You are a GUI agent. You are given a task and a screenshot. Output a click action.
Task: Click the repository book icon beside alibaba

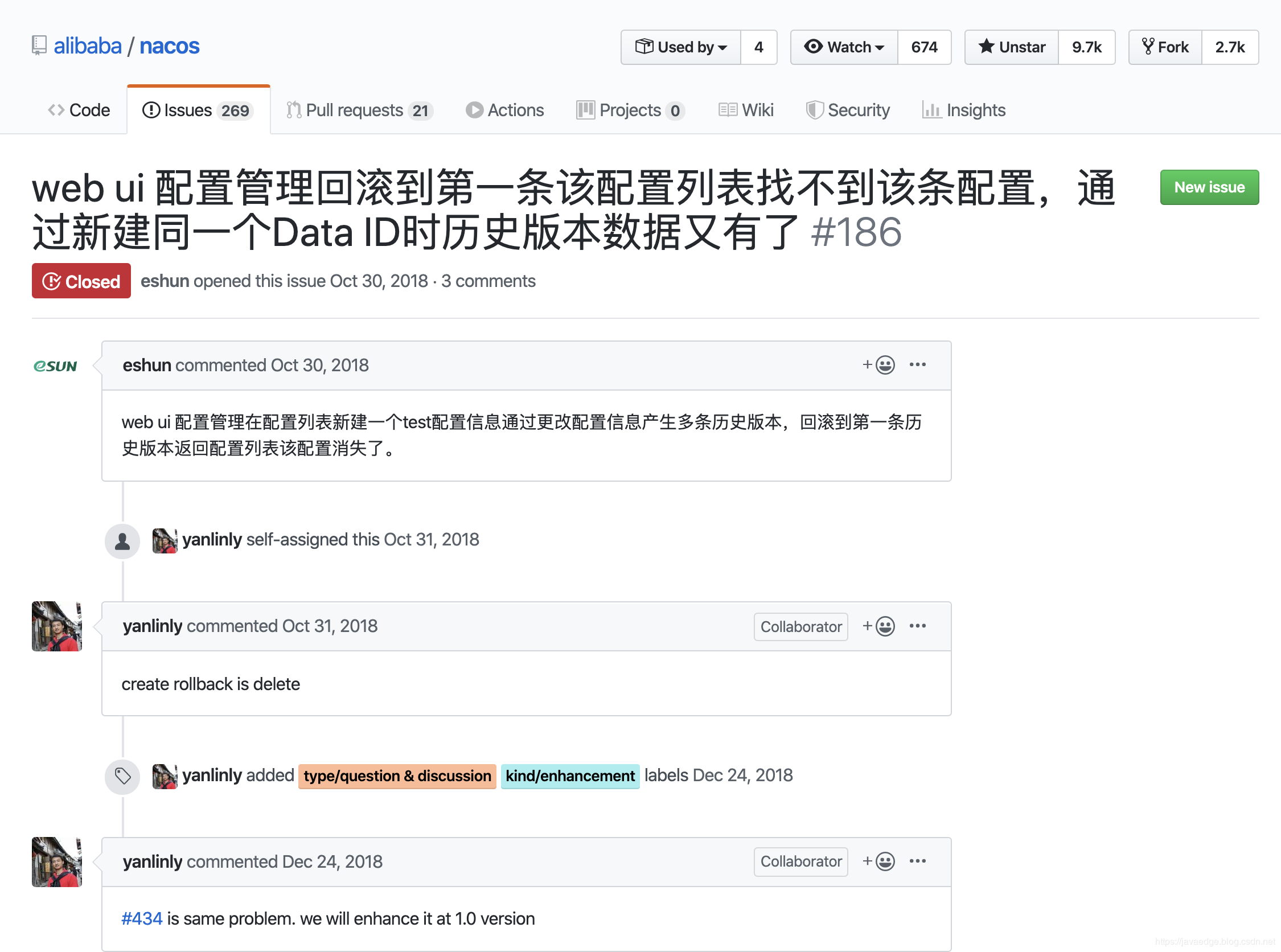[x=39, y=46]
